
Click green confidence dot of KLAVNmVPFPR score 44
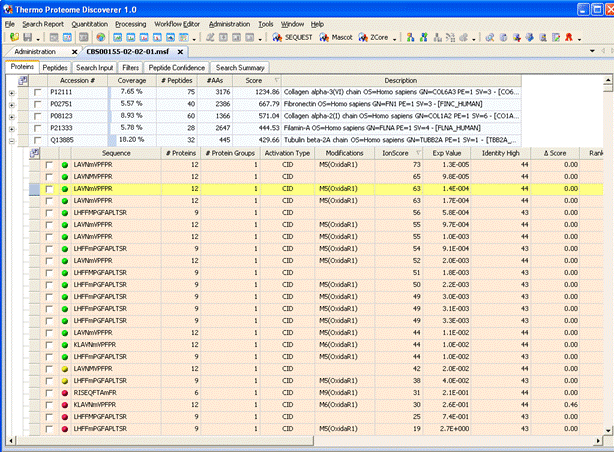(x=65, y=345)
